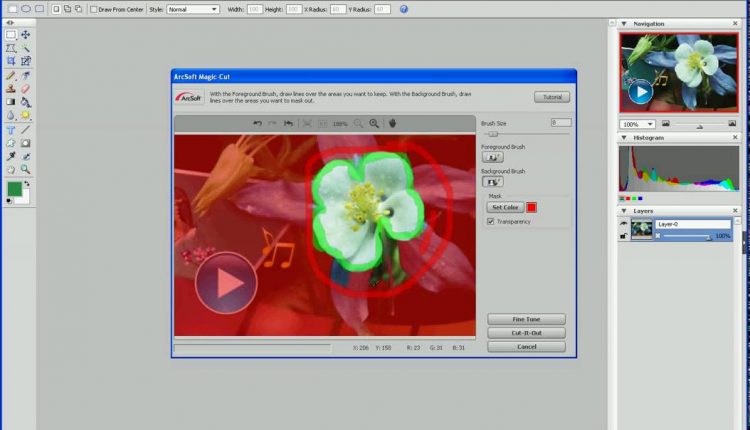Collapse the Histogram panel
Viewport: 750px width, 430px height.
624,138
